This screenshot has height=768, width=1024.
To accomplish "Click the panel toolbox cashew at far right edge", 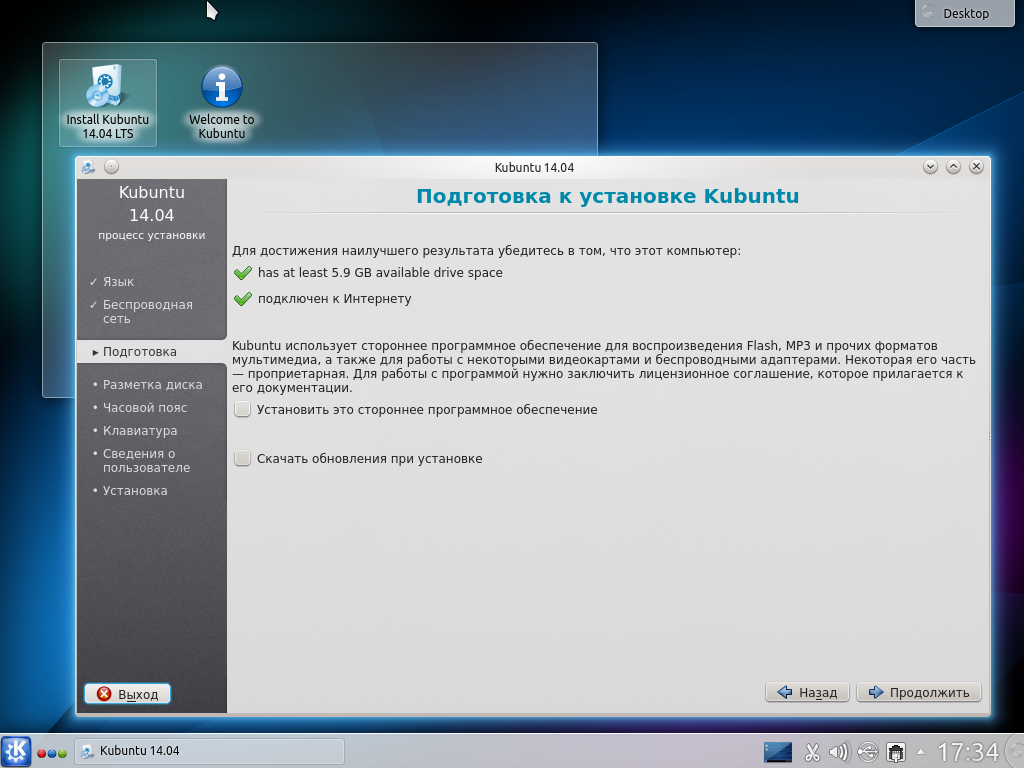I will 1017,752.
